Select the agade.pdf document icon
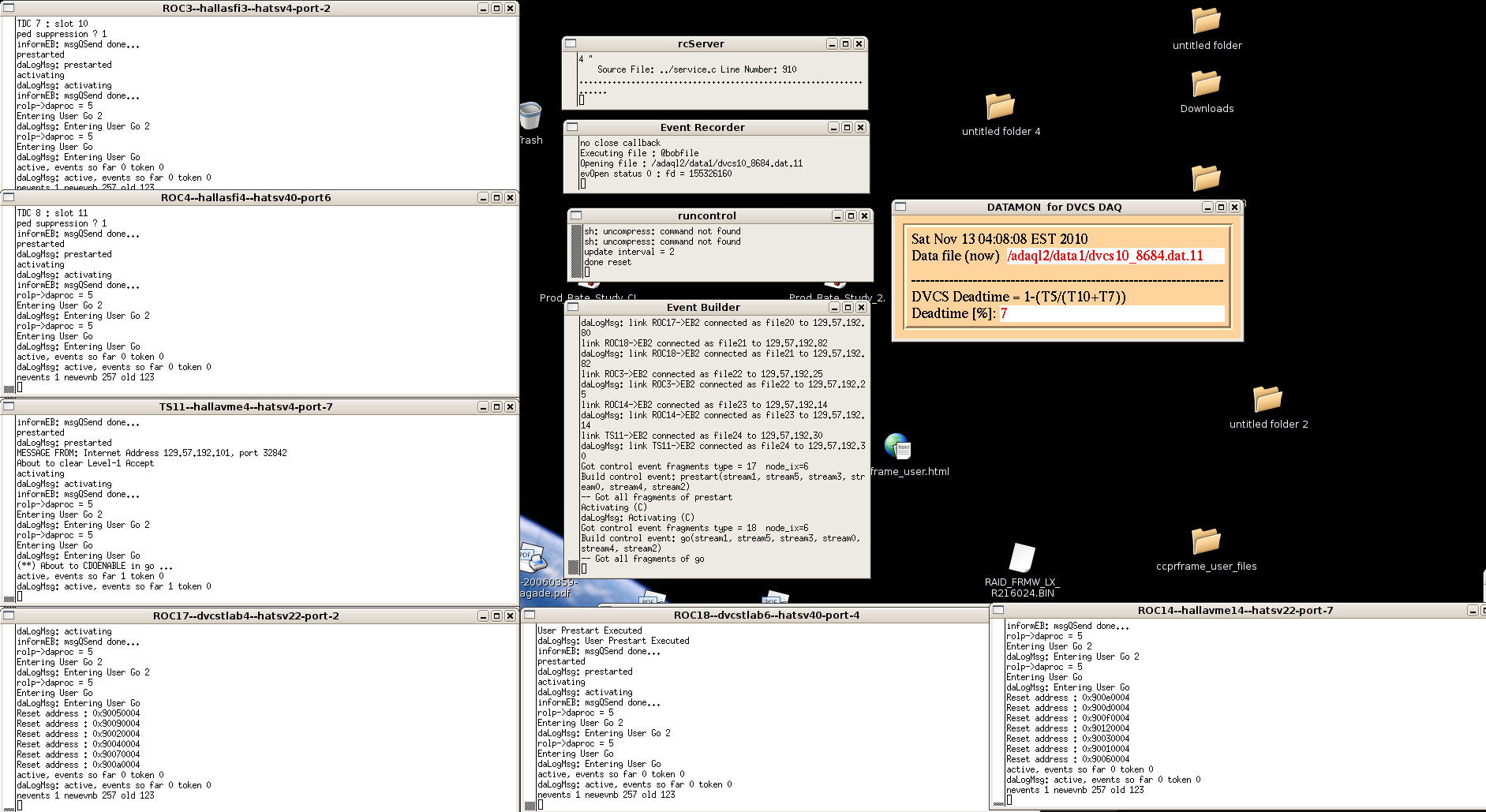The height and width of the screenshot is (812, 1486). coord(533,558)
